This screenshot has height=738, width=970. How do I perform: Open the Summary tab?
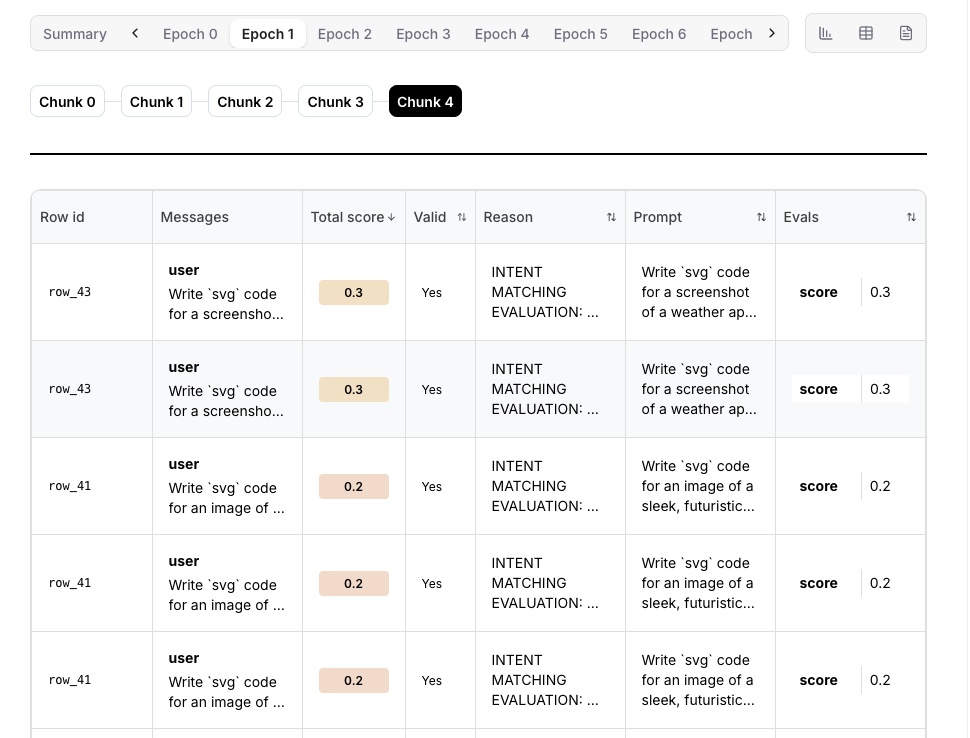click(x=74, y=33)
